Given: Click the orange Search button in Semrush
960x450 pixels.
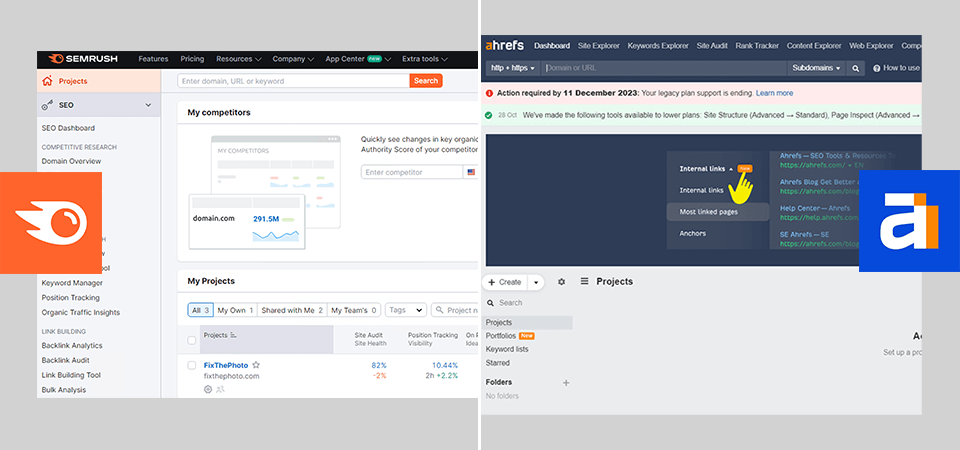Looking at the screenshot, I should point(426,81).
